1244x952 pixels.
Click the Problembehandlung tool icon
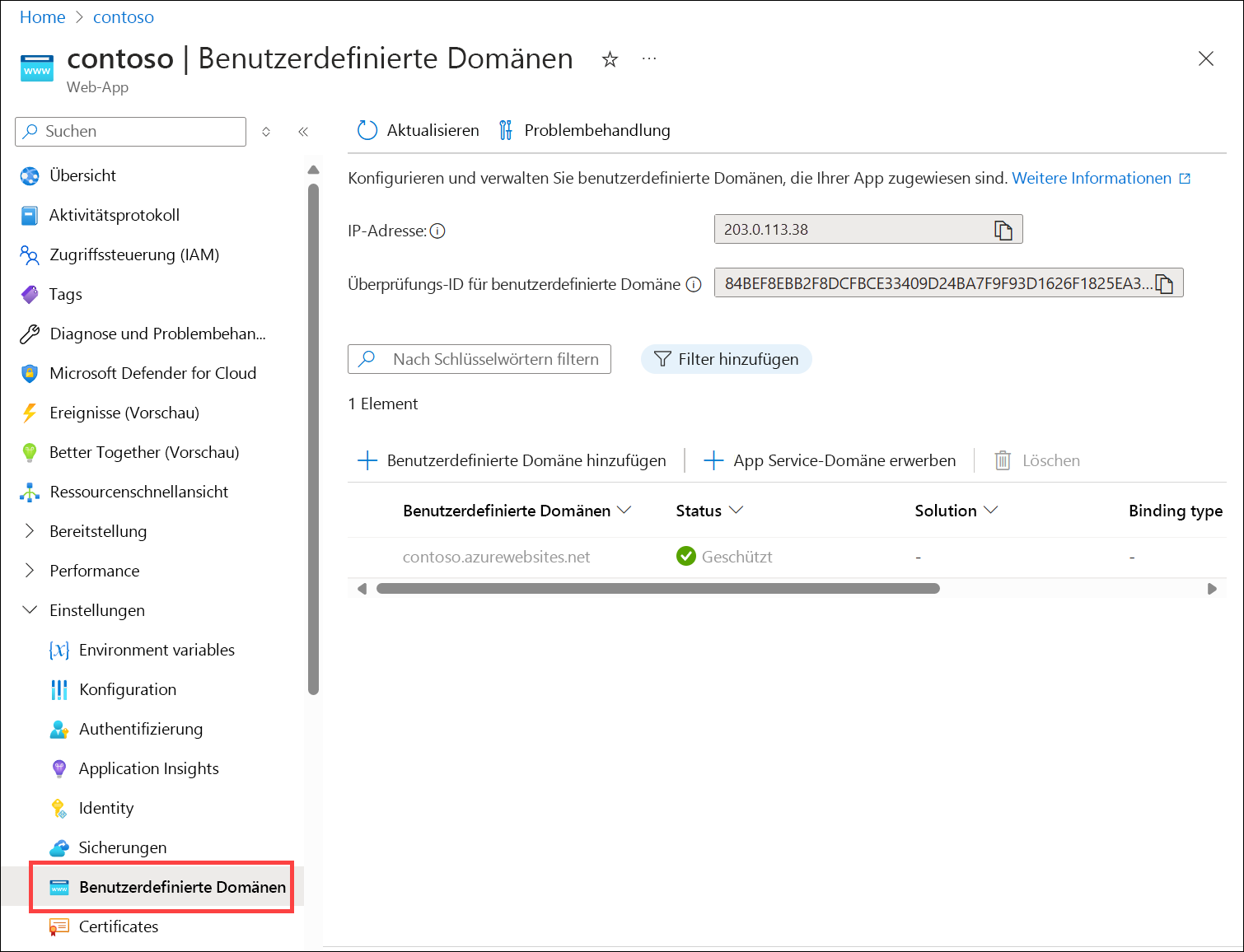click(x=506, y=130)
